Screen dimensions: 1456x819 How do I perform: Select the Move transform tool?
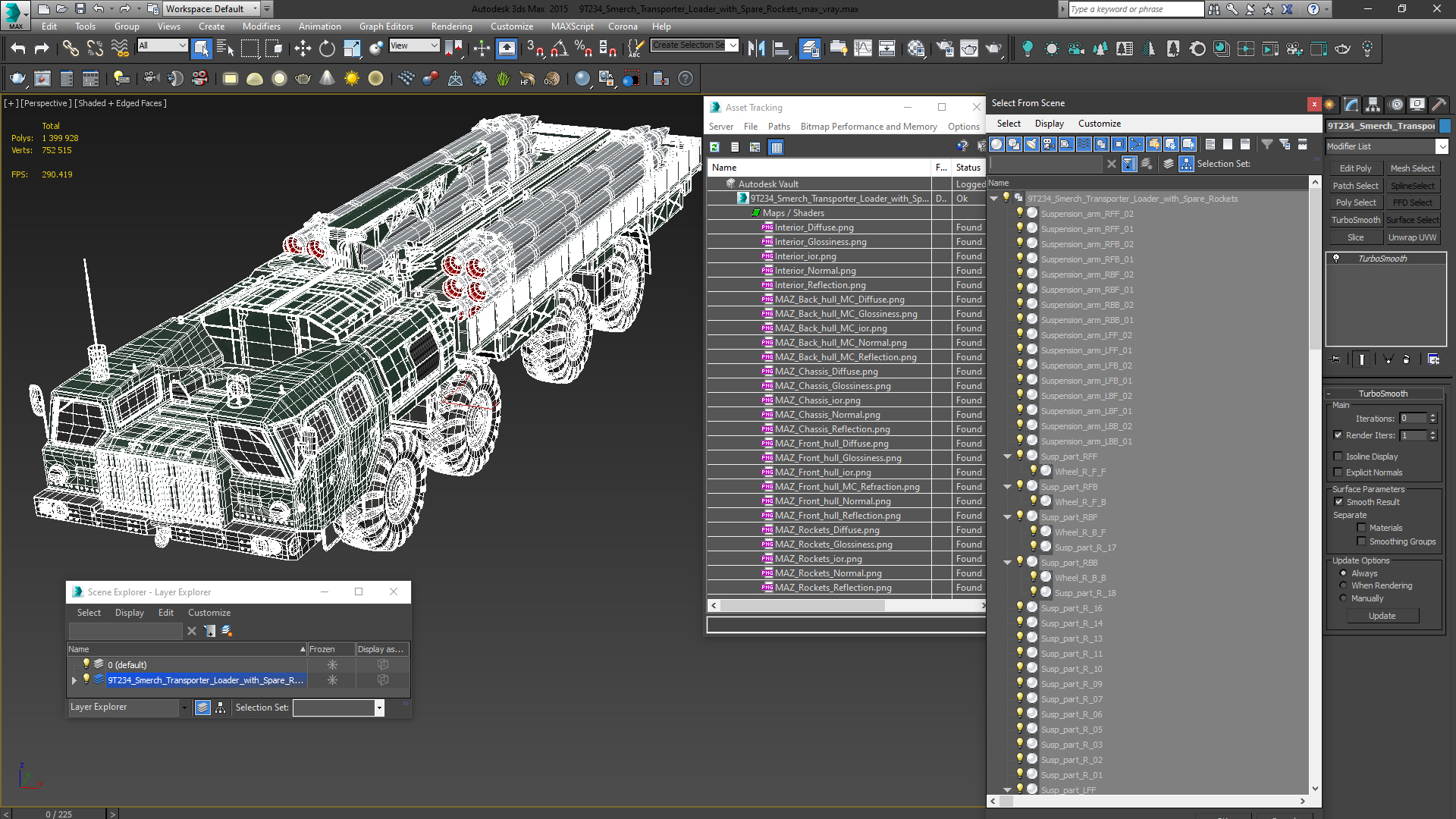303,49
